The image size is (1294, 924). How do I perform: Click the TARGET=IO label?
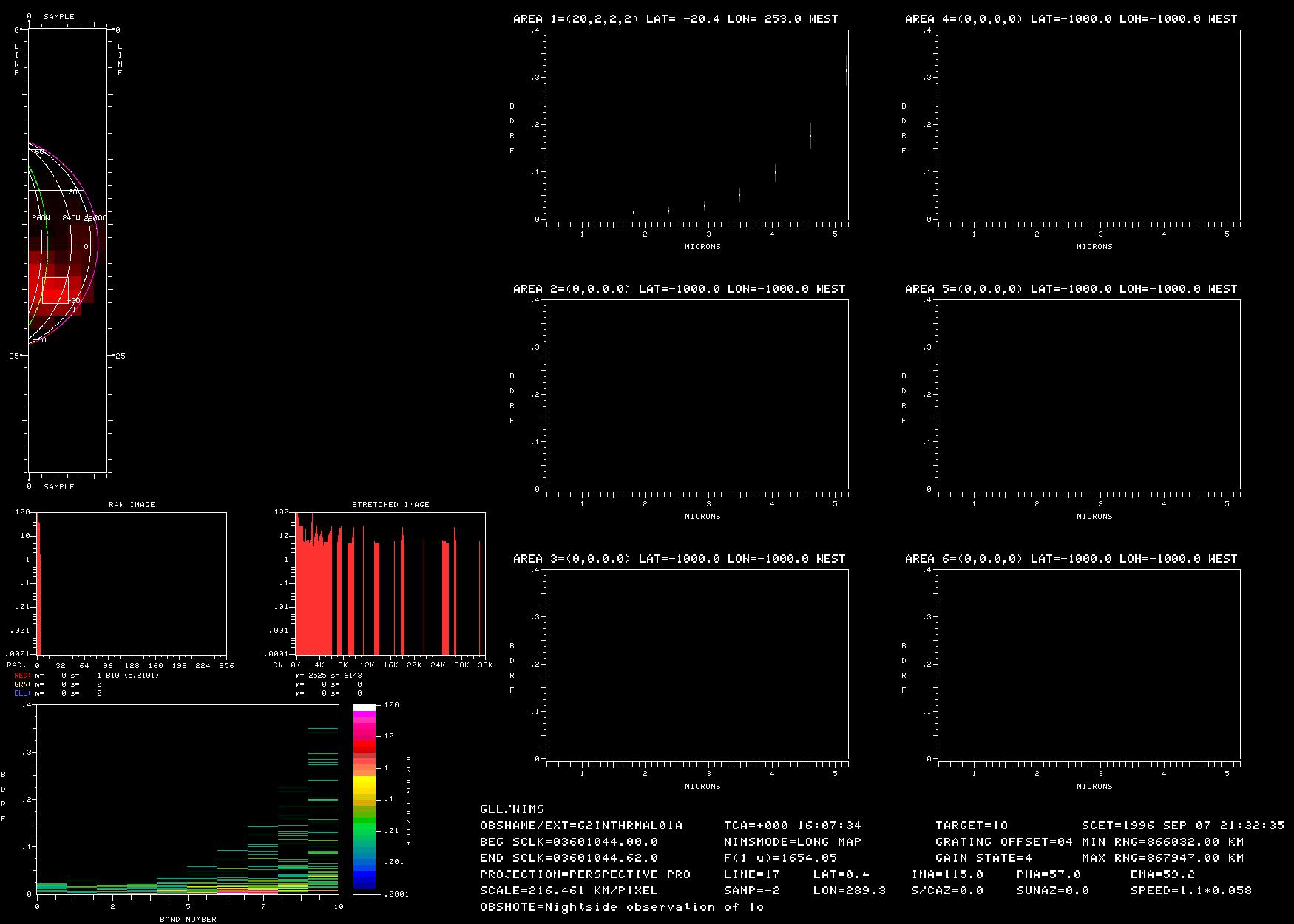coord(971,826)
